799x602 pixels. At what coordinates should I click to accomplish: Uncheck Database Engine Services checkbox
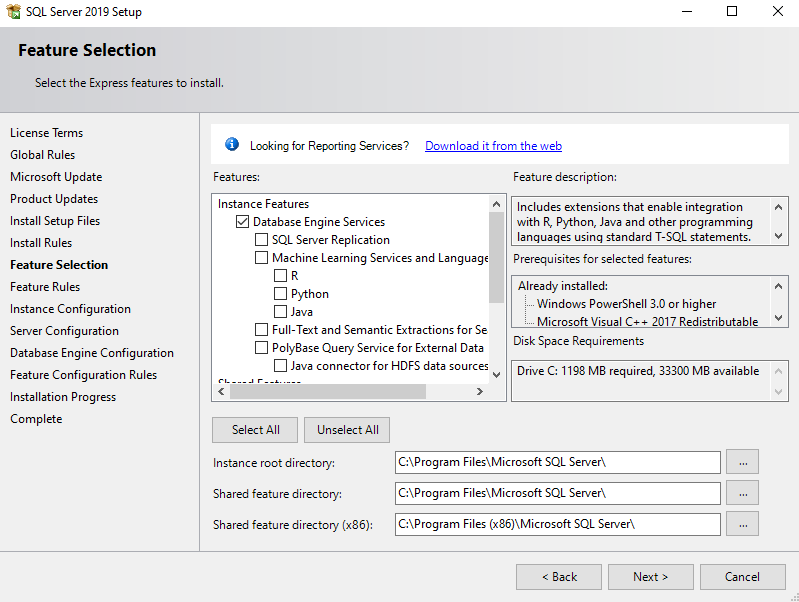pos(243,222)
